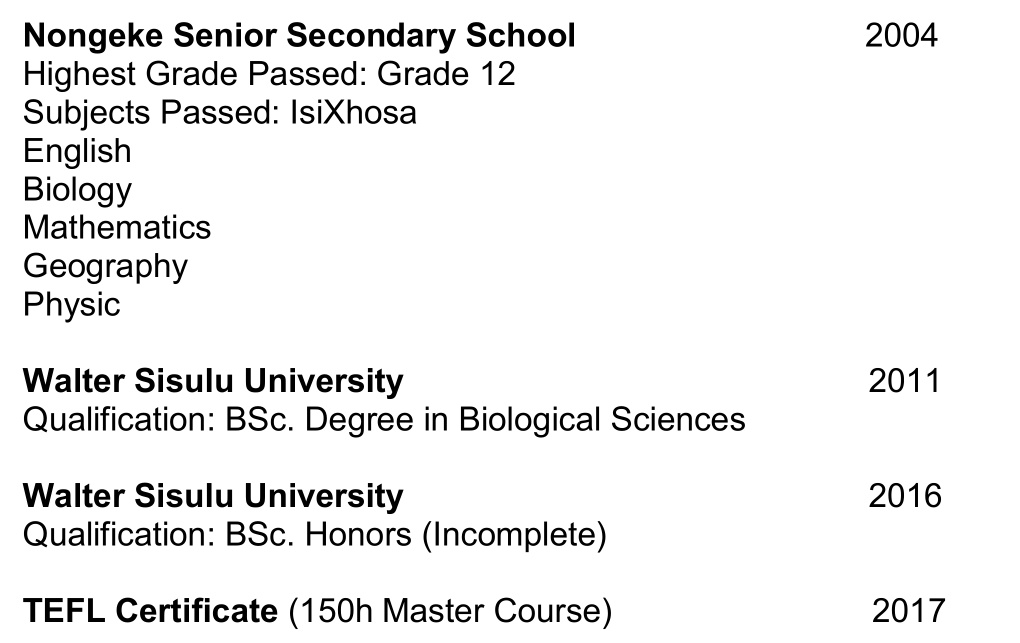
Task: Click the word (Incomplete)
Action: coord(513,534)
